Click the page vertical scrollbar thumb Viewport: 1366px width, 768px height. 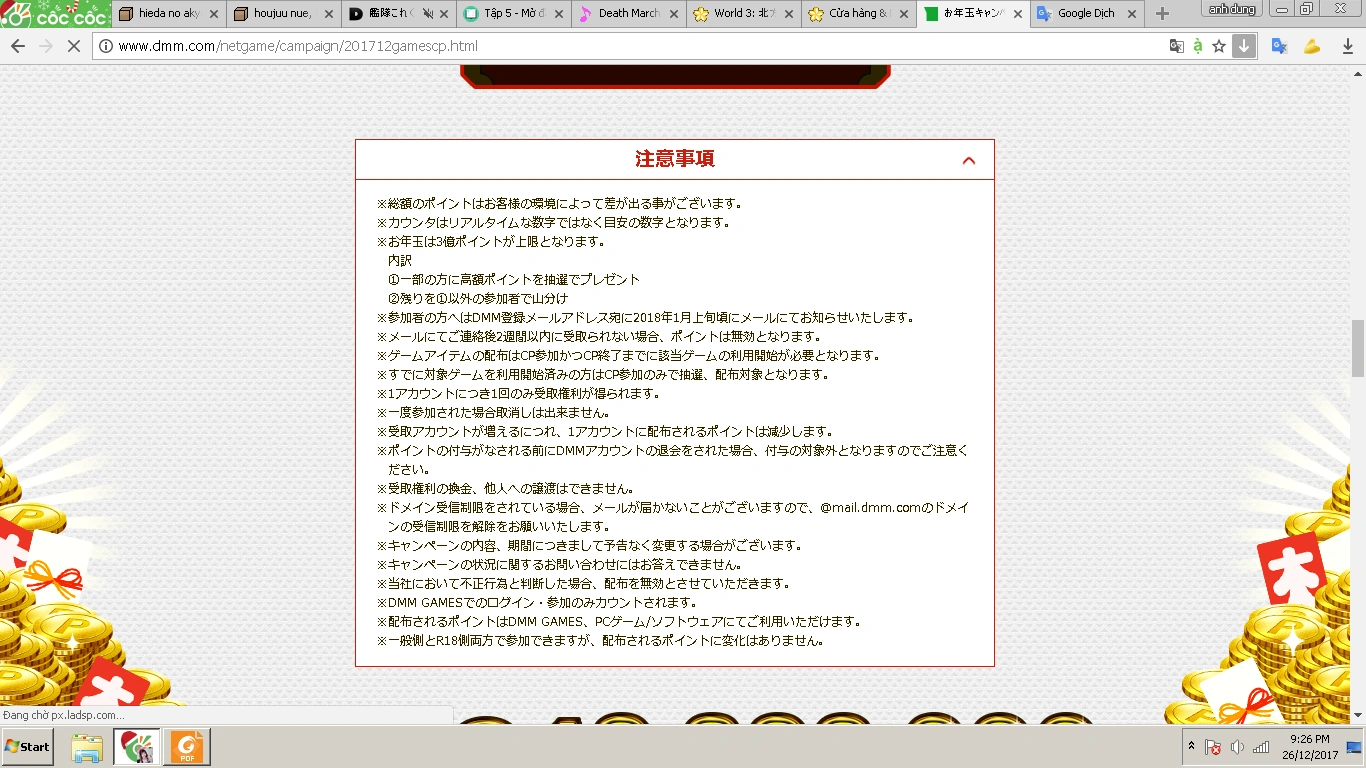[x=1357, y=348]
